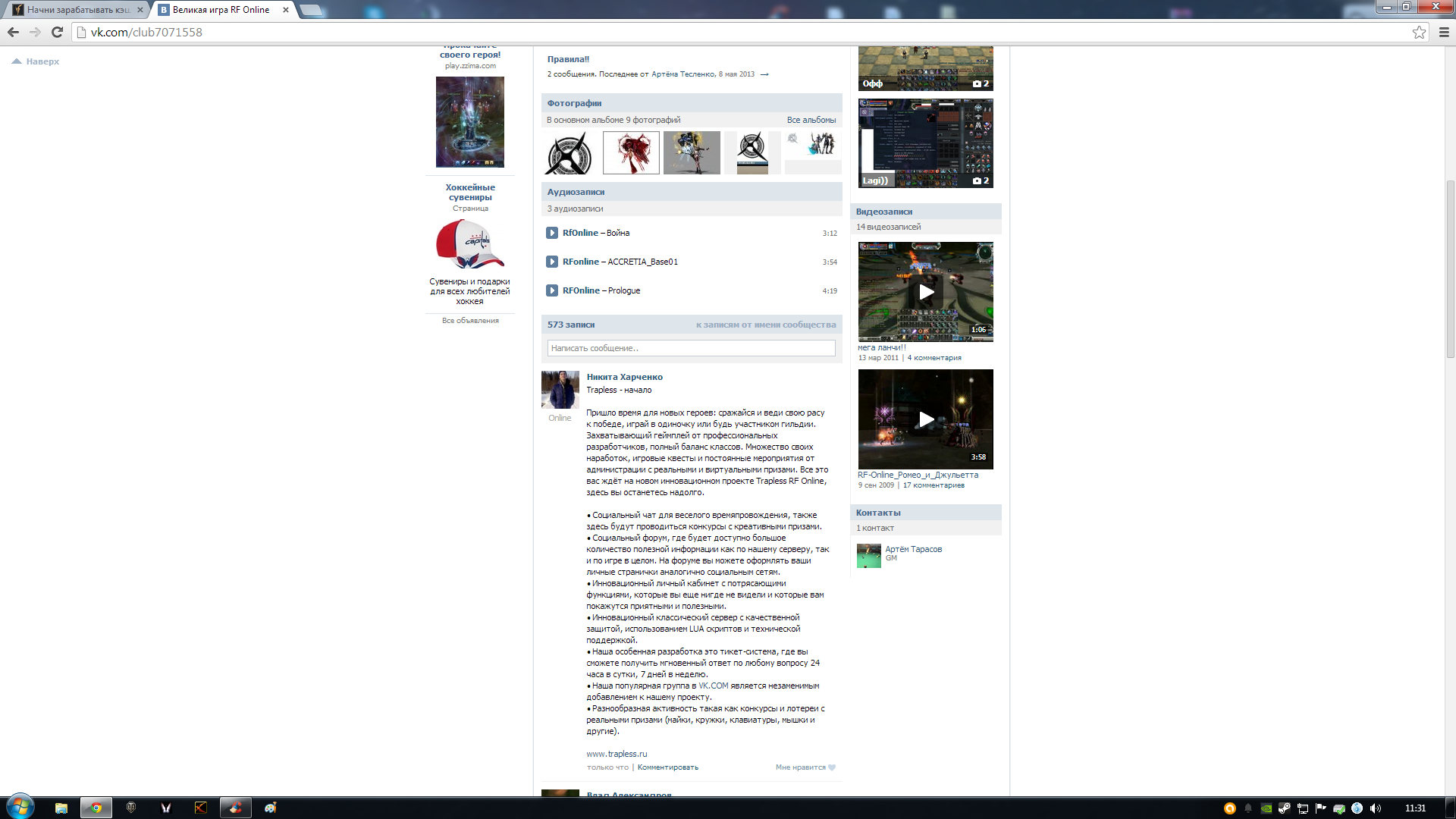Open the 'Офф' photo album thumbnail

[x=925, y=68]
